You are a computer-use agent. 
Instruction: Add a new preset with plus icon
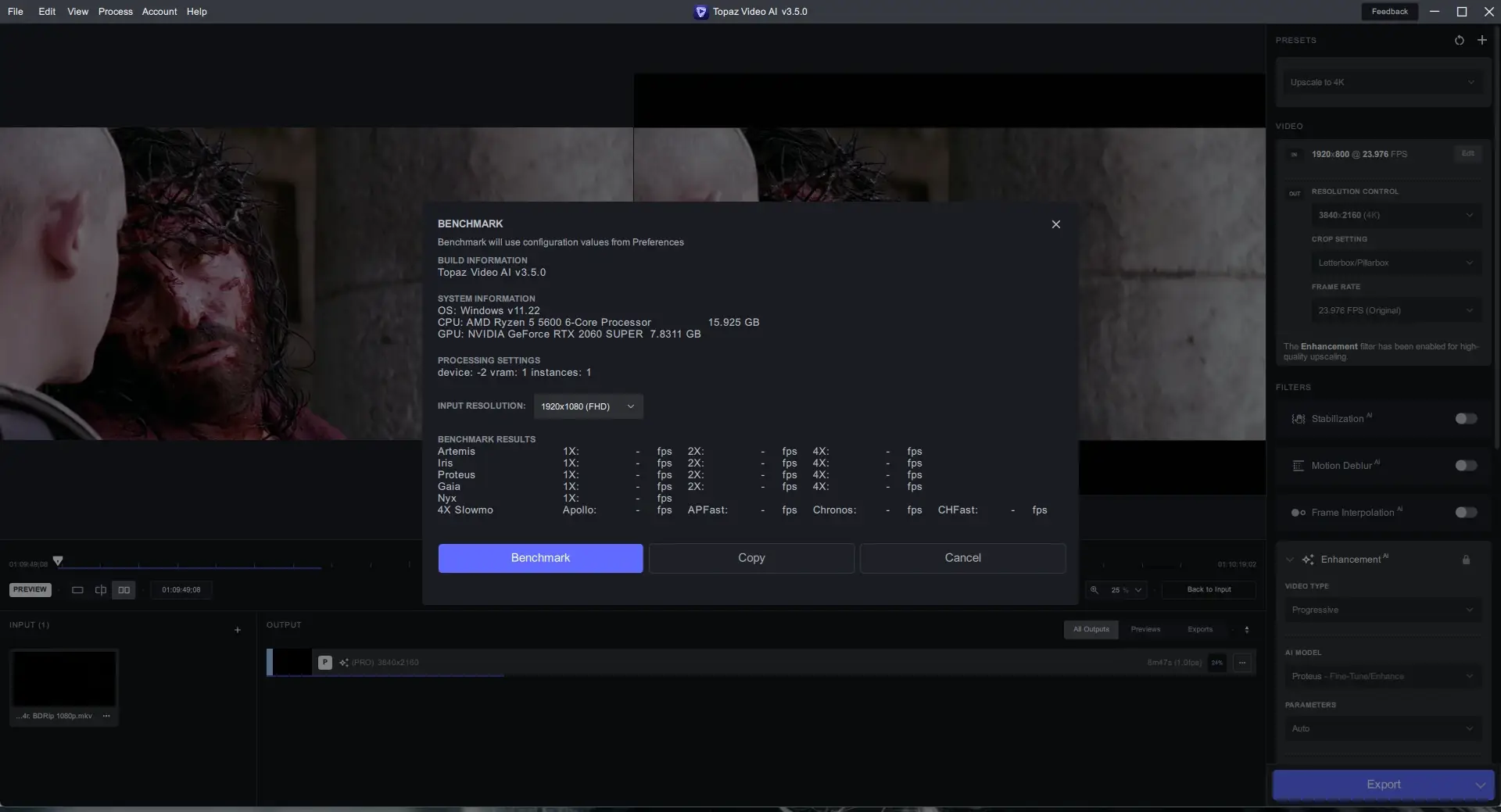point(1481,40)
